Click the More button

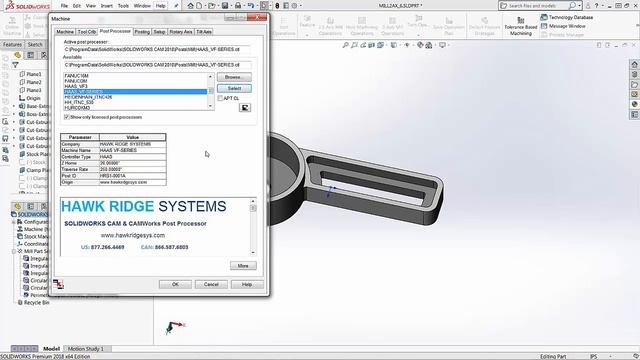click(243, 266)
